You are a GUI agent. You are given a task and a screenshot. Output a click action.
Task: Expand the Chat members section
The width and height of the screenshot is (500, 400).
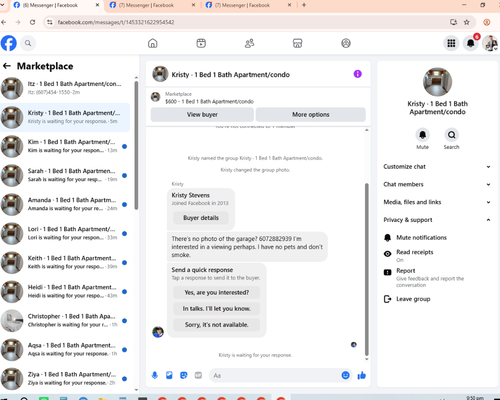click(x=437, y=184)
